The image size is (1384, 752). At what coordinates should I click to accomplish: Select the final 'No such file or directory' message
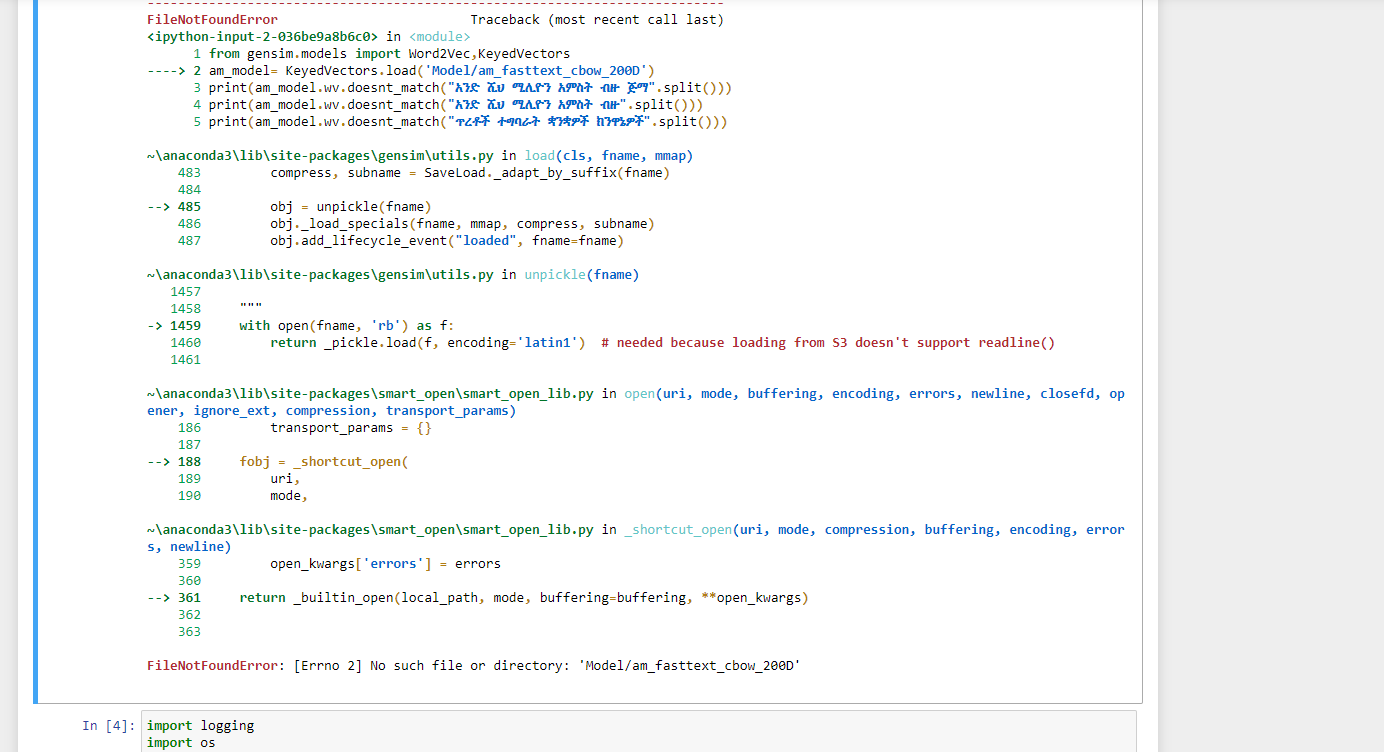click(x=470, y=665)
